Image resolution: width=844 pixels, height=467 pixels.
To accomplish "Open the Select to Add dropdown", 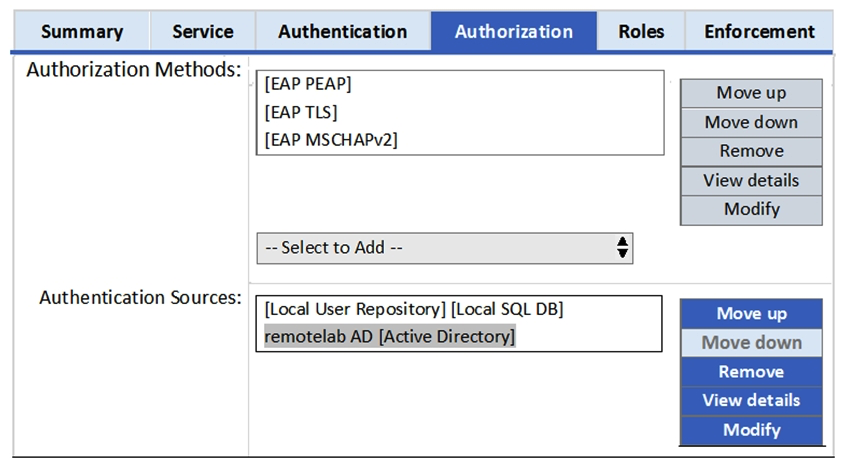I will click(445, 248).
